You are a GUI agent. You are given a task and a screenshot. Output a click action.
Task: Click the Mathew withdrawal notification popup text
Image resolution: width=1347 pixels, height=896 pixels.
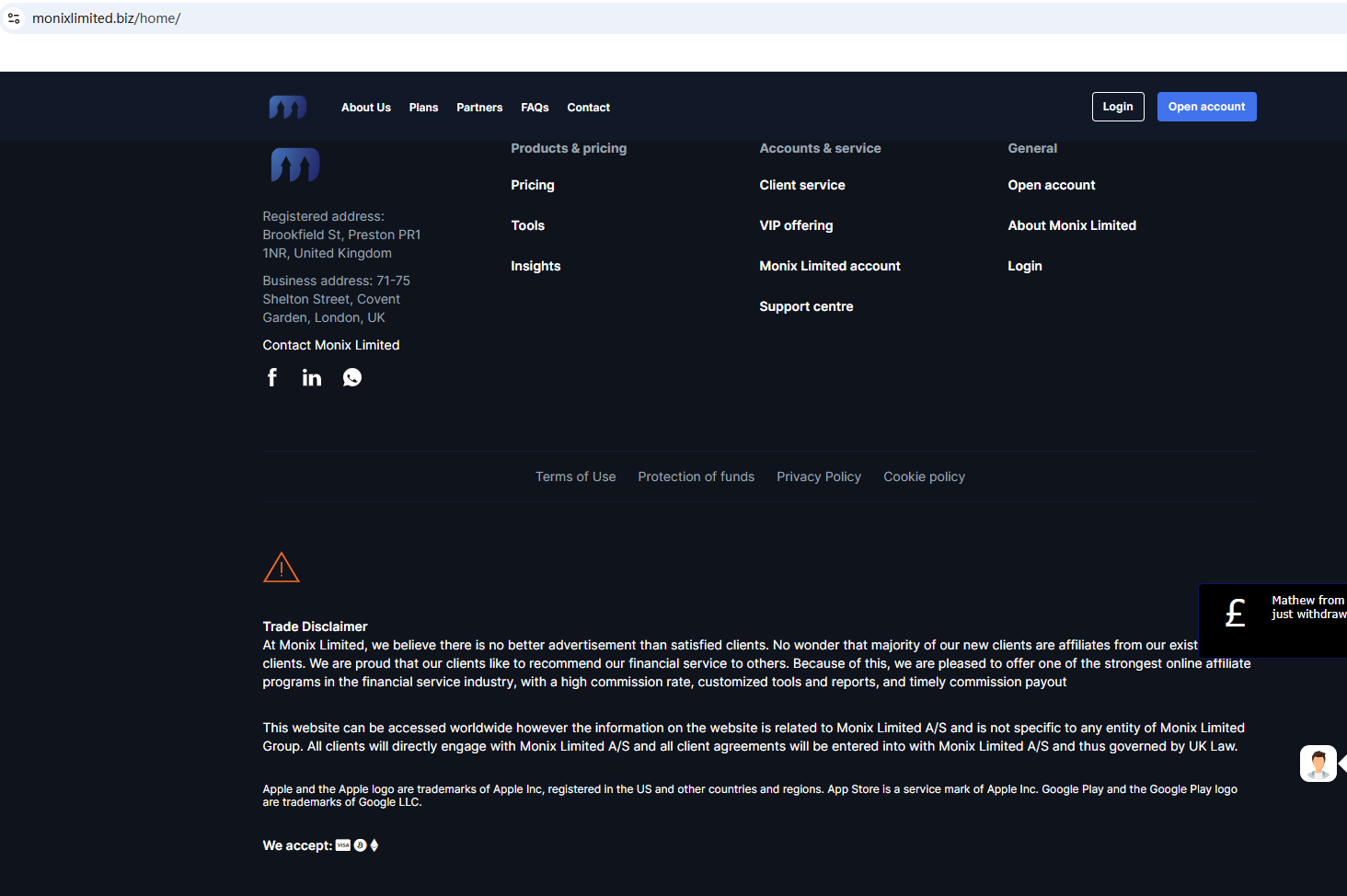(x=1308, y=607)
